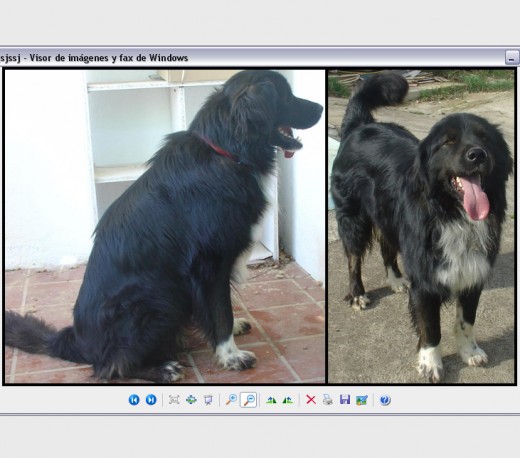
Task: Zoom in with the plus magnifier
Action: [231, 400]
